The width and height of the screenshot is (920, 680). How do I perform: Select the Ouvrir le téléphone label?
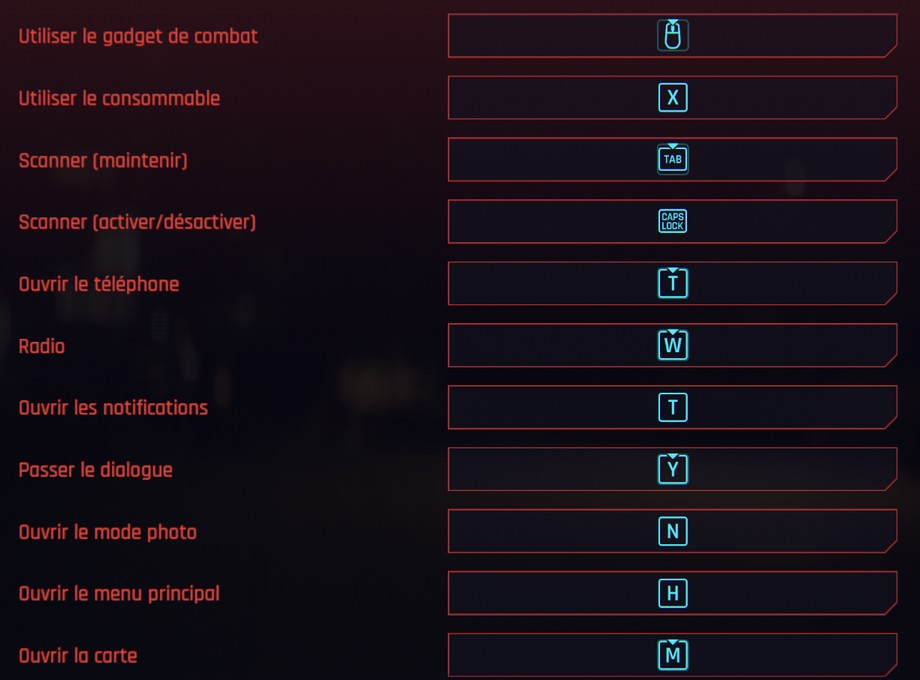[x=98, y=284]
